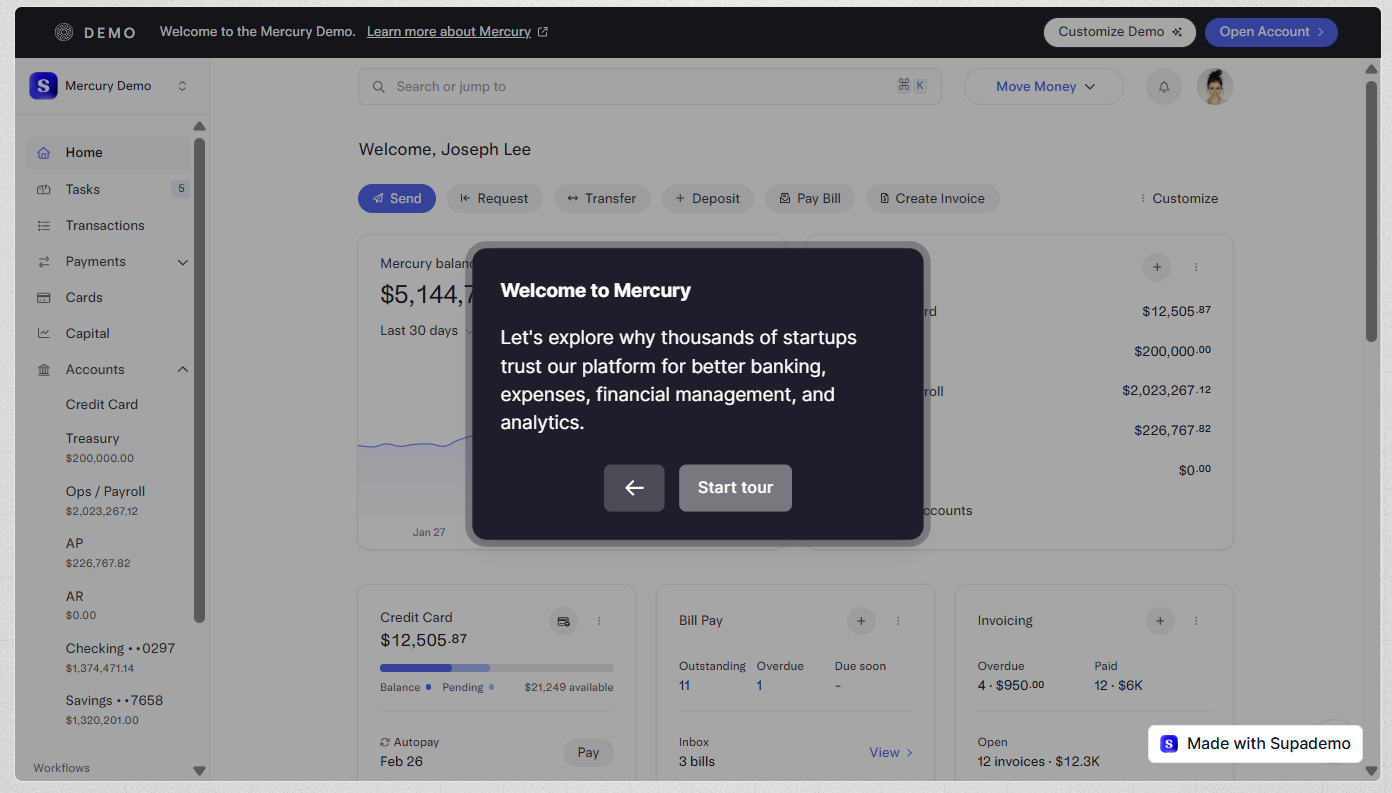This screenshot has width=1392, height=793.
Task: Expand the Payments submenu chevron
Action: (x=183, y=262)
